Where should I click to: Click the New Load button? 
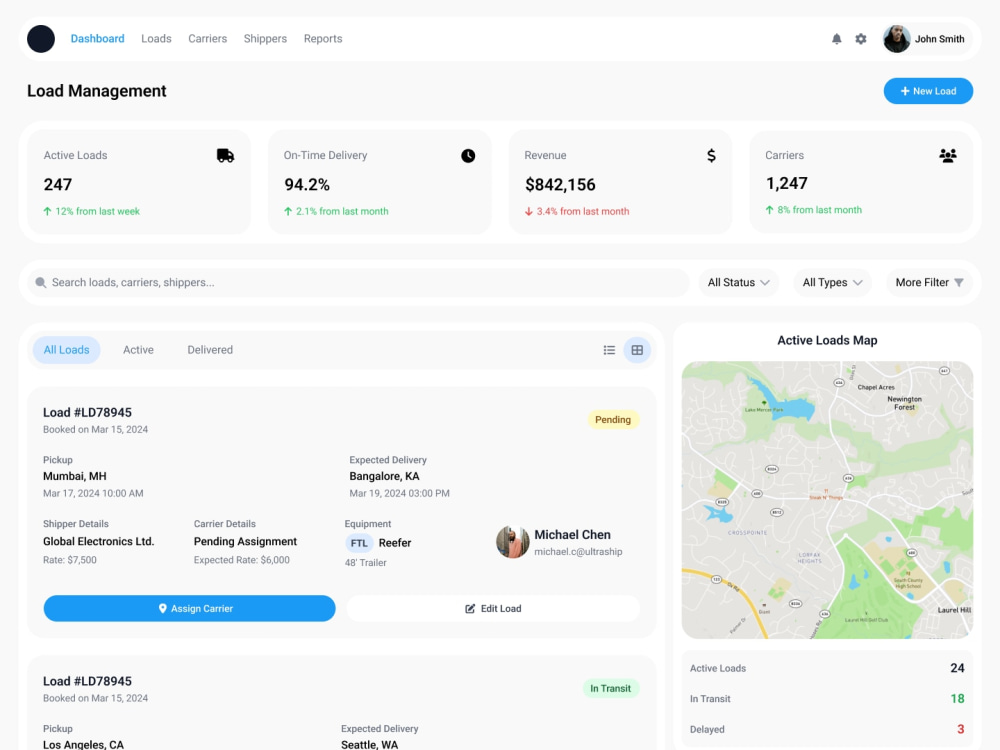click(x=928, y=91)
